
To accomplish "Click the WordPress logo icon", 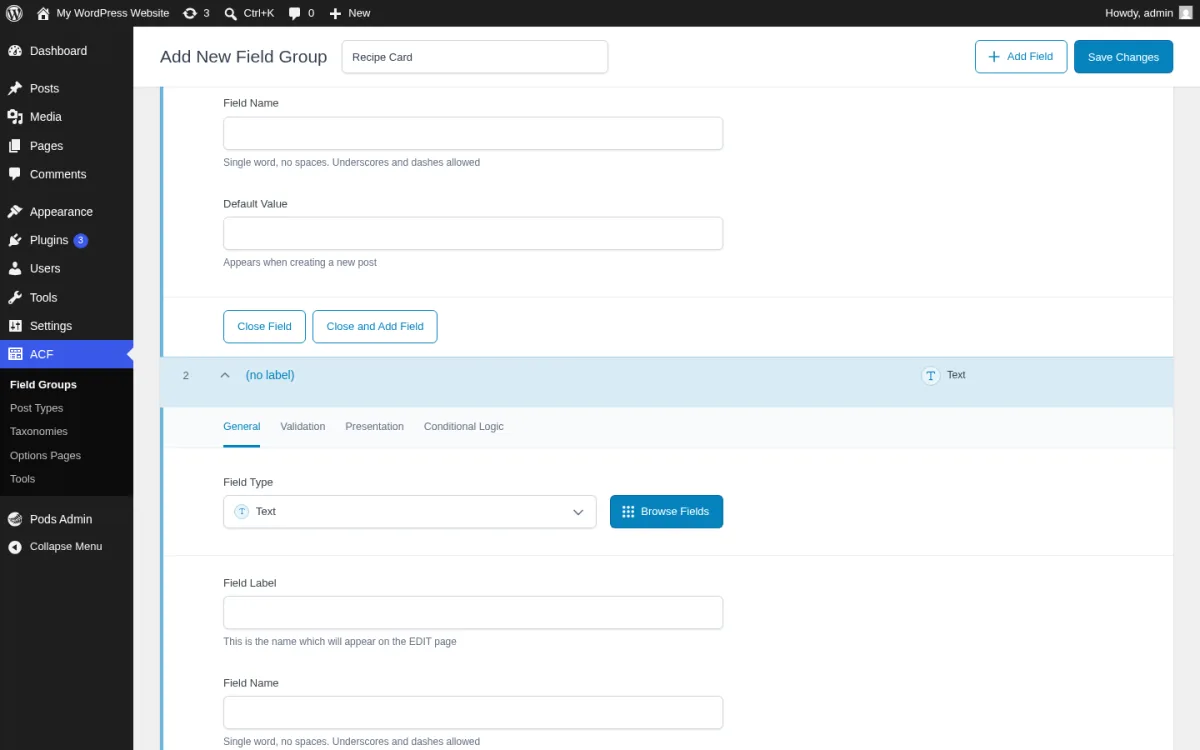I will [x=14, y=13].
